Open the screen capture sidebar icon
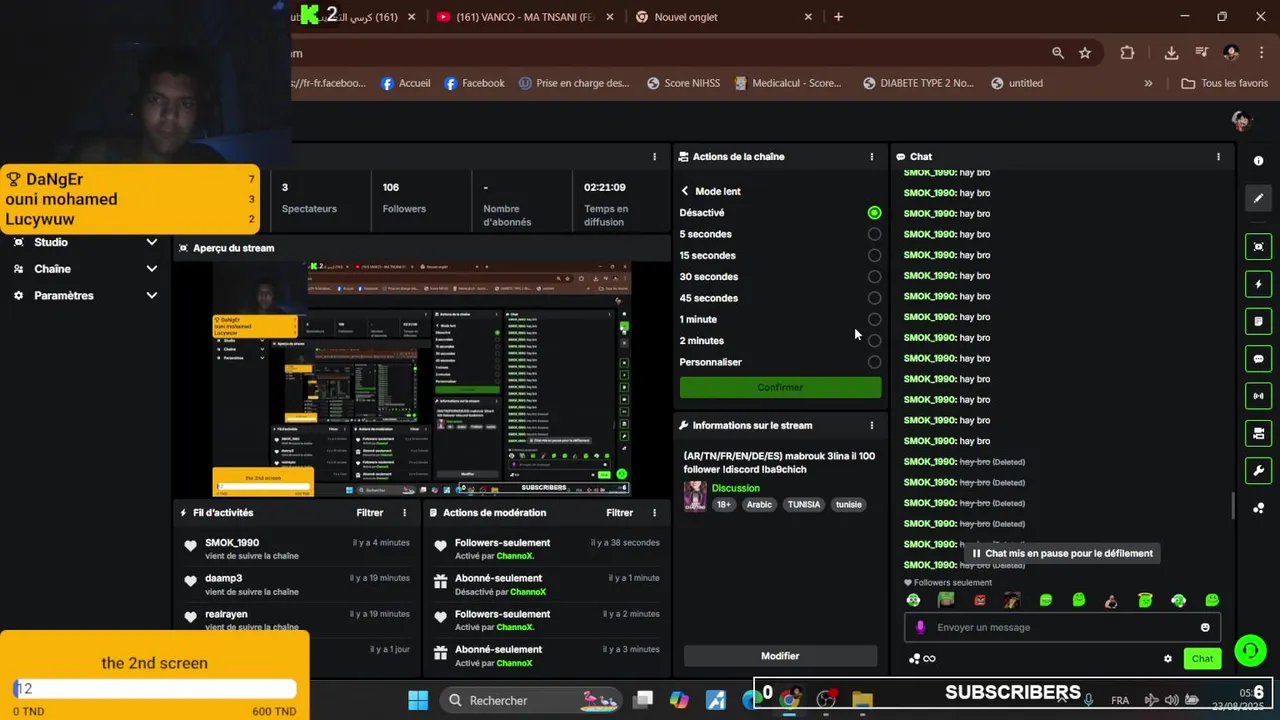 (1258, 247)
